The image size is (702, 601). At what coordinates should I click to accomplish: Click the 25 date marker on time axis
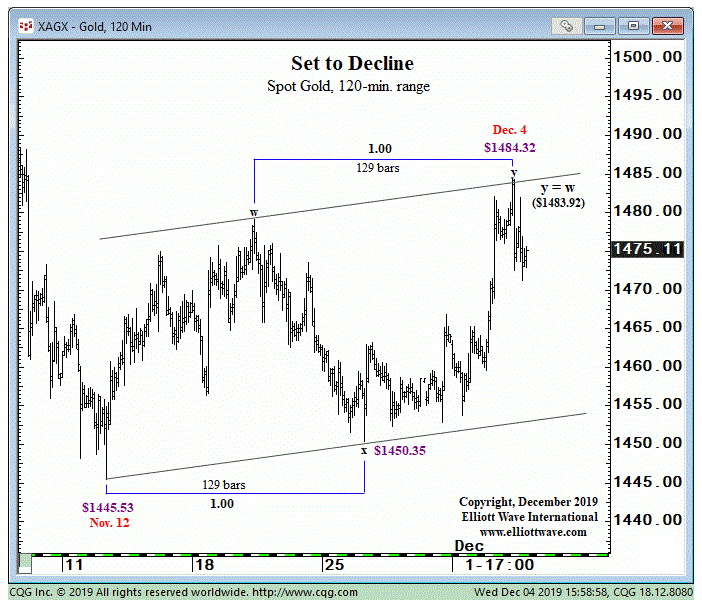[x=334, y=565]
